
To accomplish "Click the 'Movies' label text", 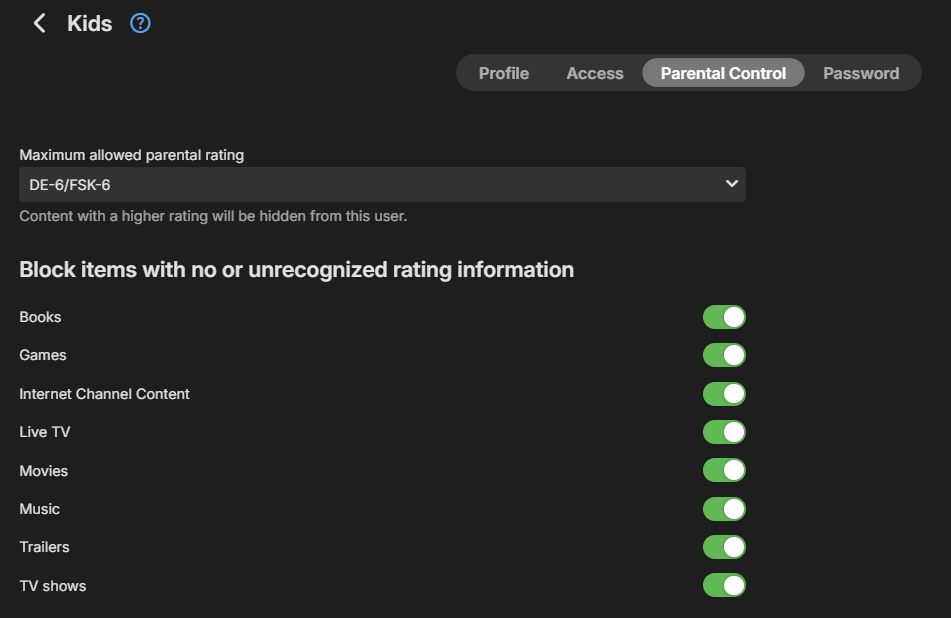I will point(44,471).
